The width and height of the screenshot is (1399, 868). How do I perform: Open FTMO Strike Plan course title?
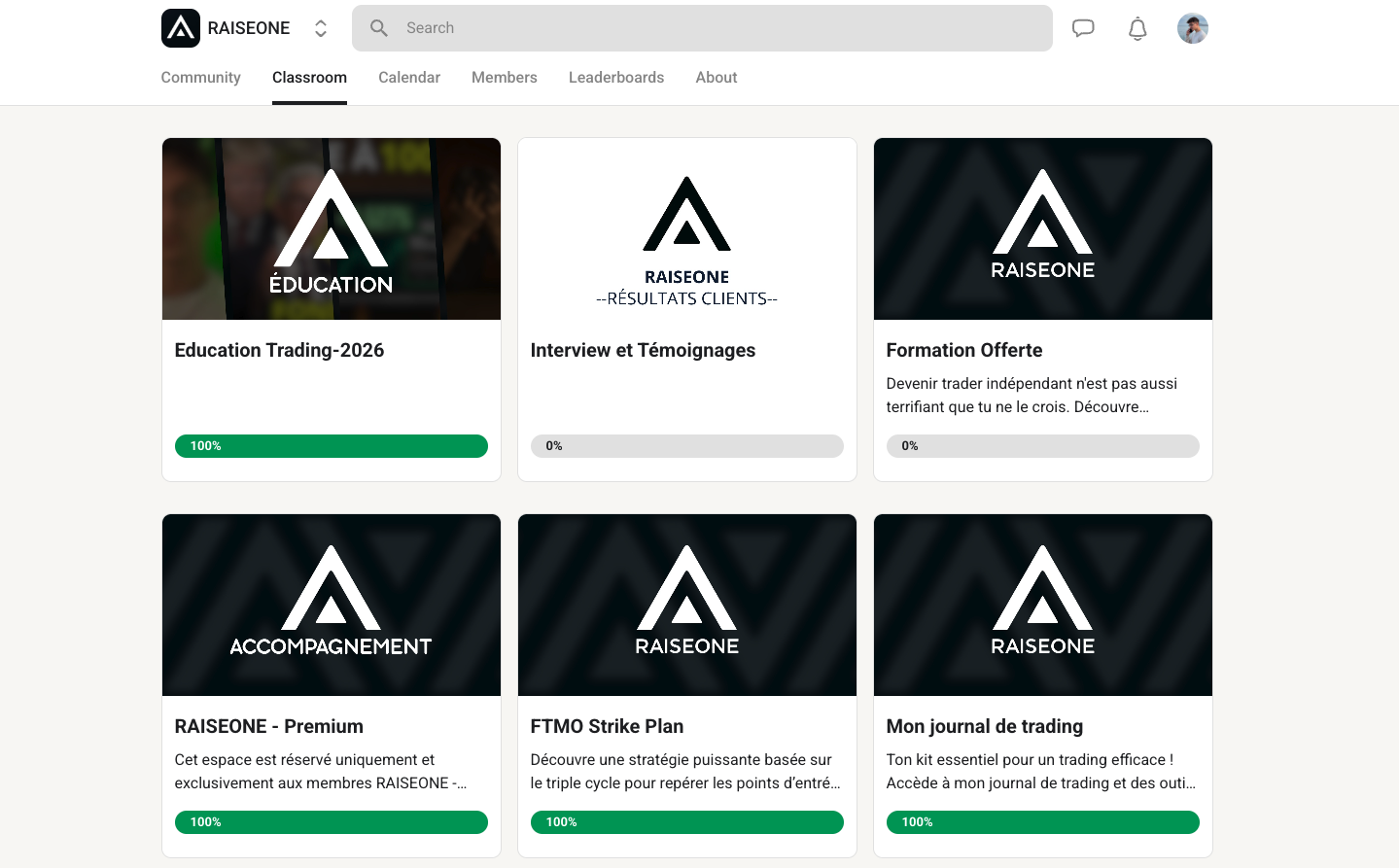pyautogui.click(x=608, y=726)
